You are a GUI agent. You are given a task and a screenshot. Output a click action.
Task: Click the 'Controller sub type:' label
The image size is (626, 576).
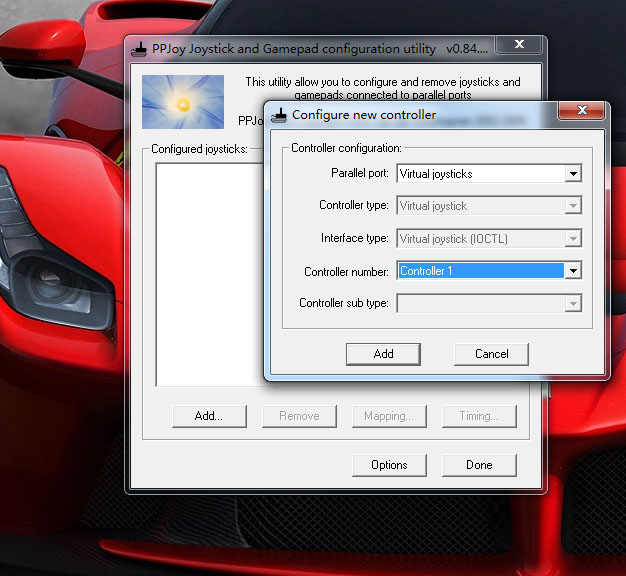(344, 303)
